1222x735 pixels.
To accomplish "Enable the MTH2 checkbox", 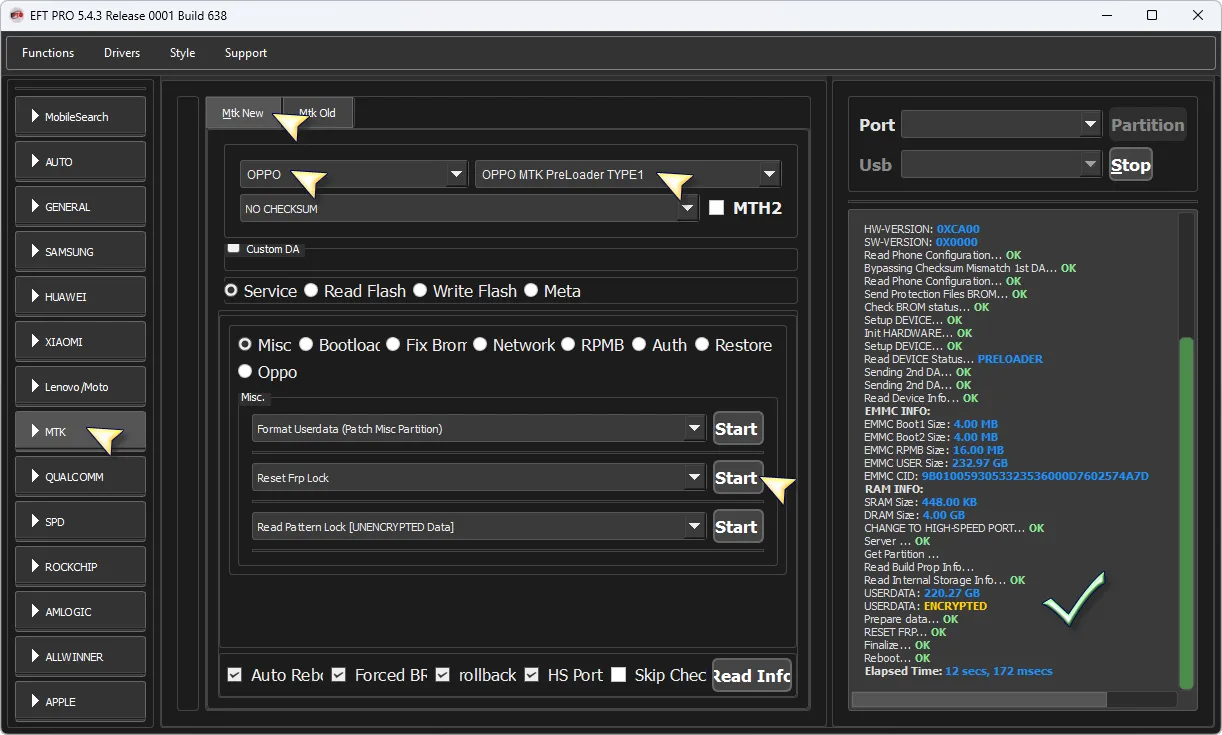I will (x=716, y=208).
